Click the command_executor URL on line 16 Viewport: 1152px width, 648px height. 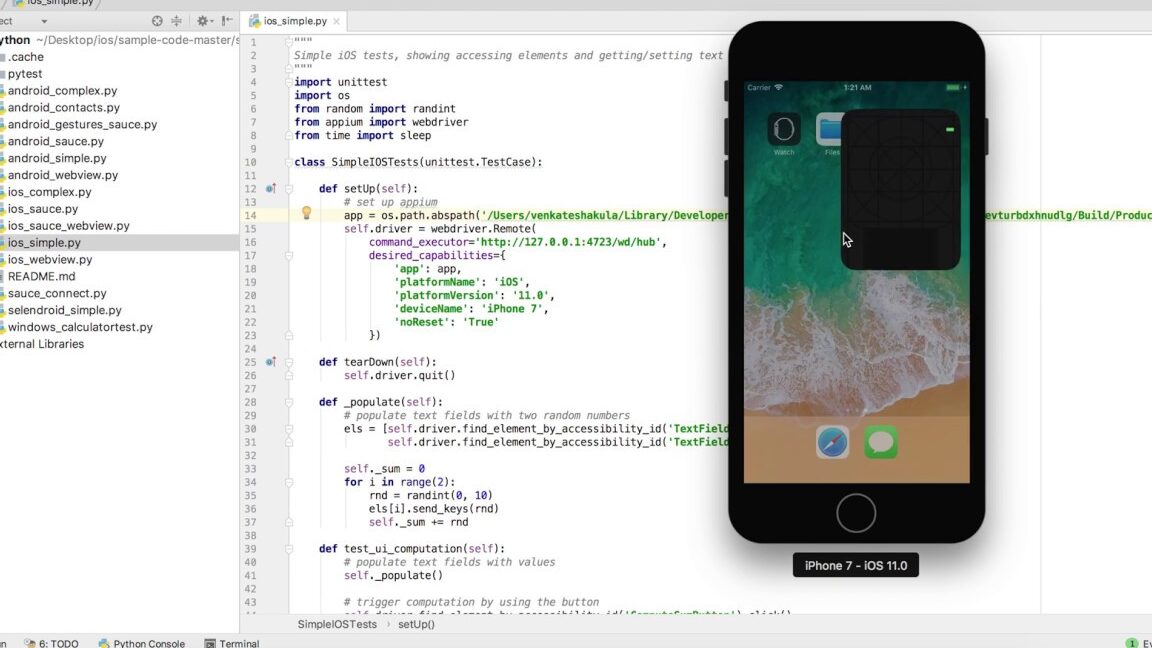point(568,242)
